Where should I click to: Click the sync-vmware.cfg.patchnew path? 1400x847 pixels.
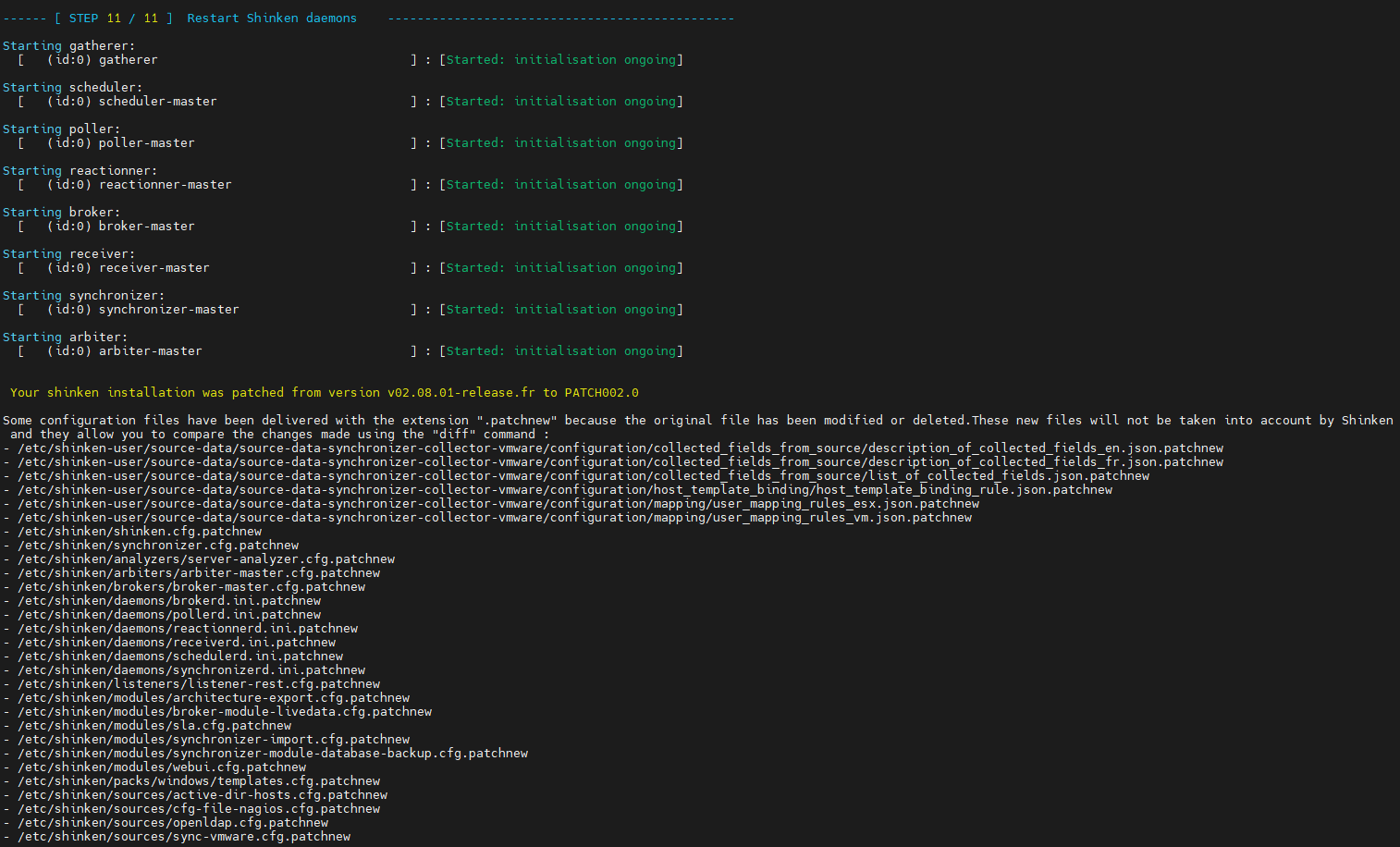[183, 837]
